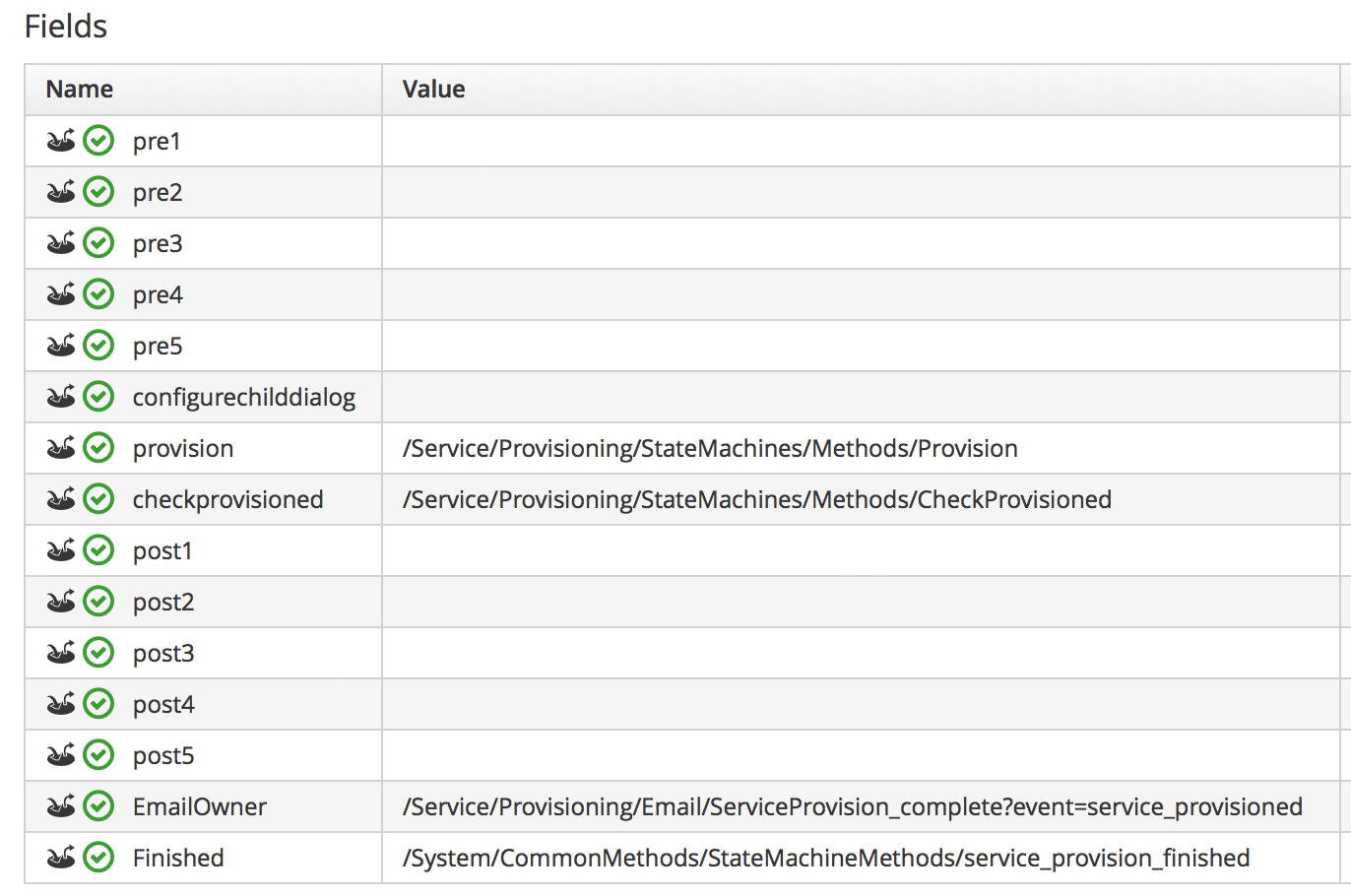The image size is (1351, 896).
Task: Click the state icon beside configurechilddialog
Action: [x=61, y=397]
